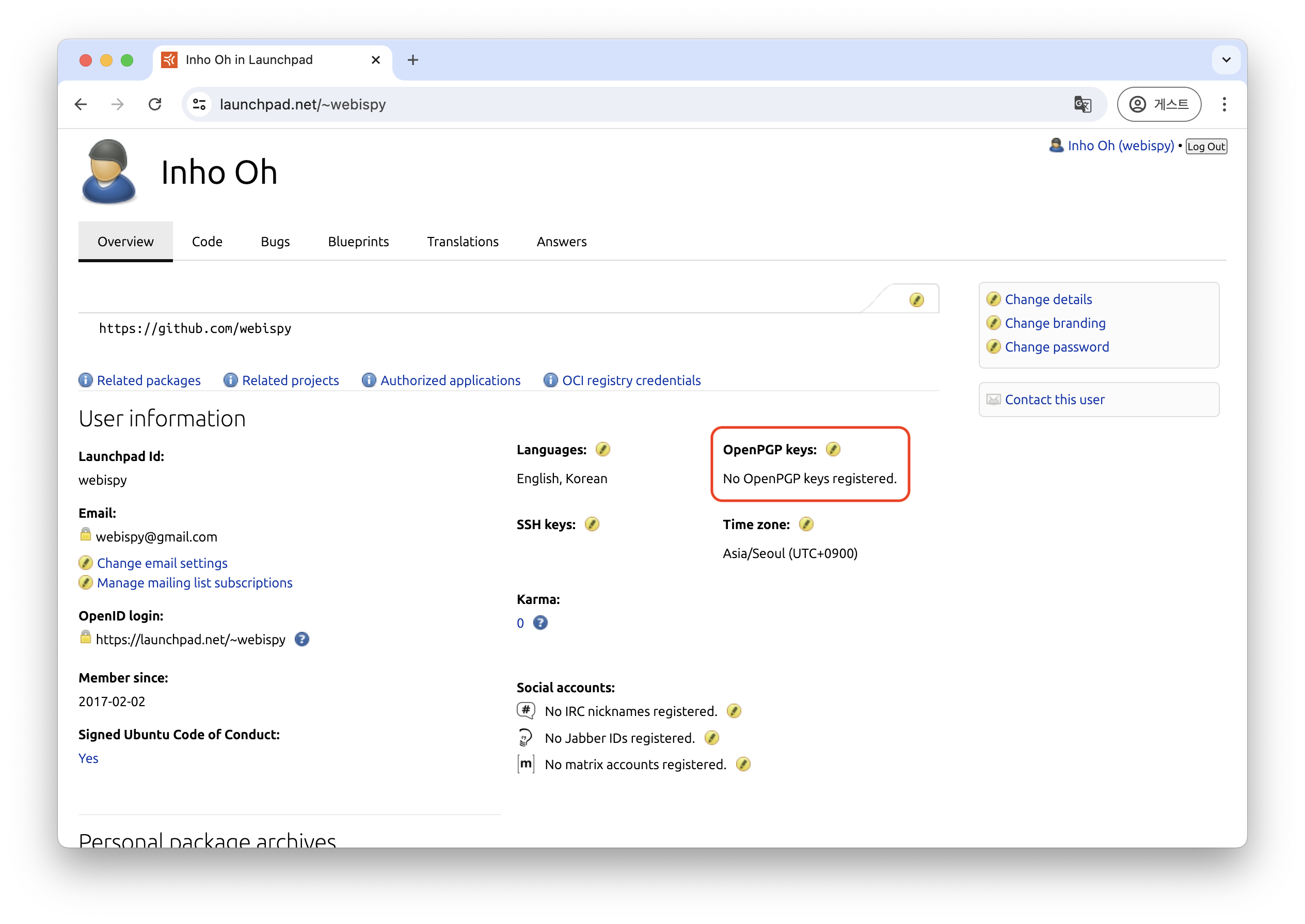
Task: Click the edit icon beside OpenPGP keys
Action: [833, 450]
